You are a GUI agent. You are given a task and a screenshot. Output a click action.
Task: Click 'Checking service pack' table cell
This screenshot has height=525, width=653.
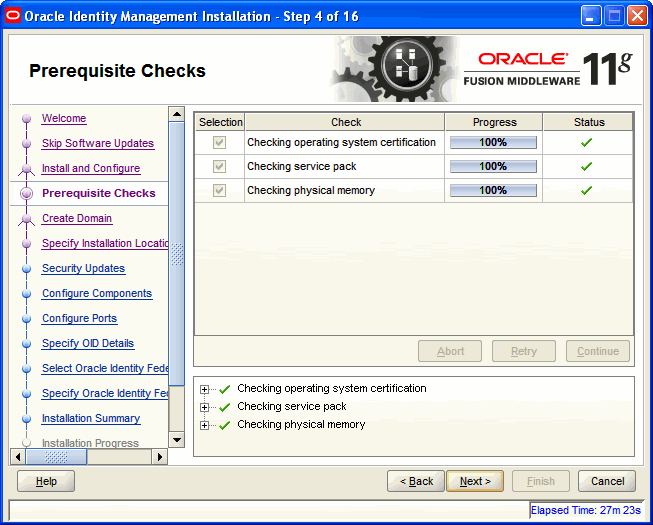[344, 167]
